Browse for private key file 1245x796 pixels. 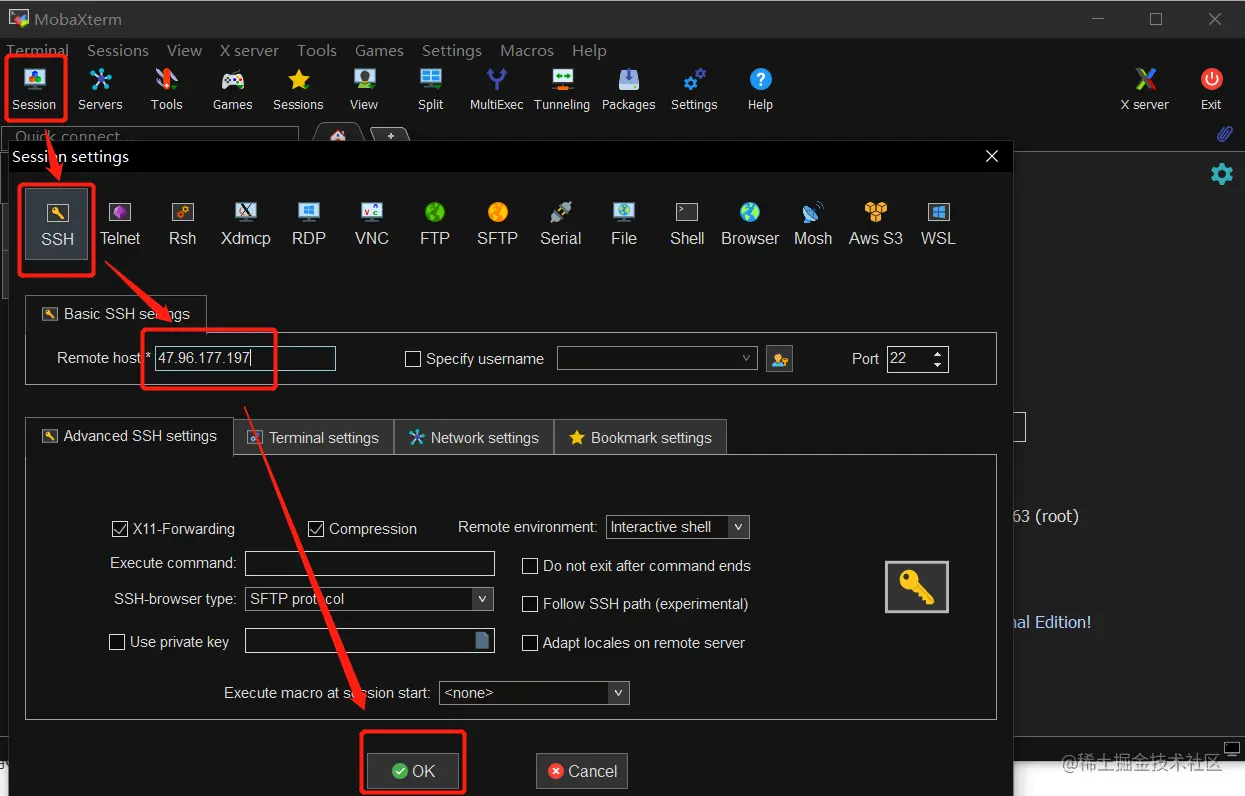(483, 641)
